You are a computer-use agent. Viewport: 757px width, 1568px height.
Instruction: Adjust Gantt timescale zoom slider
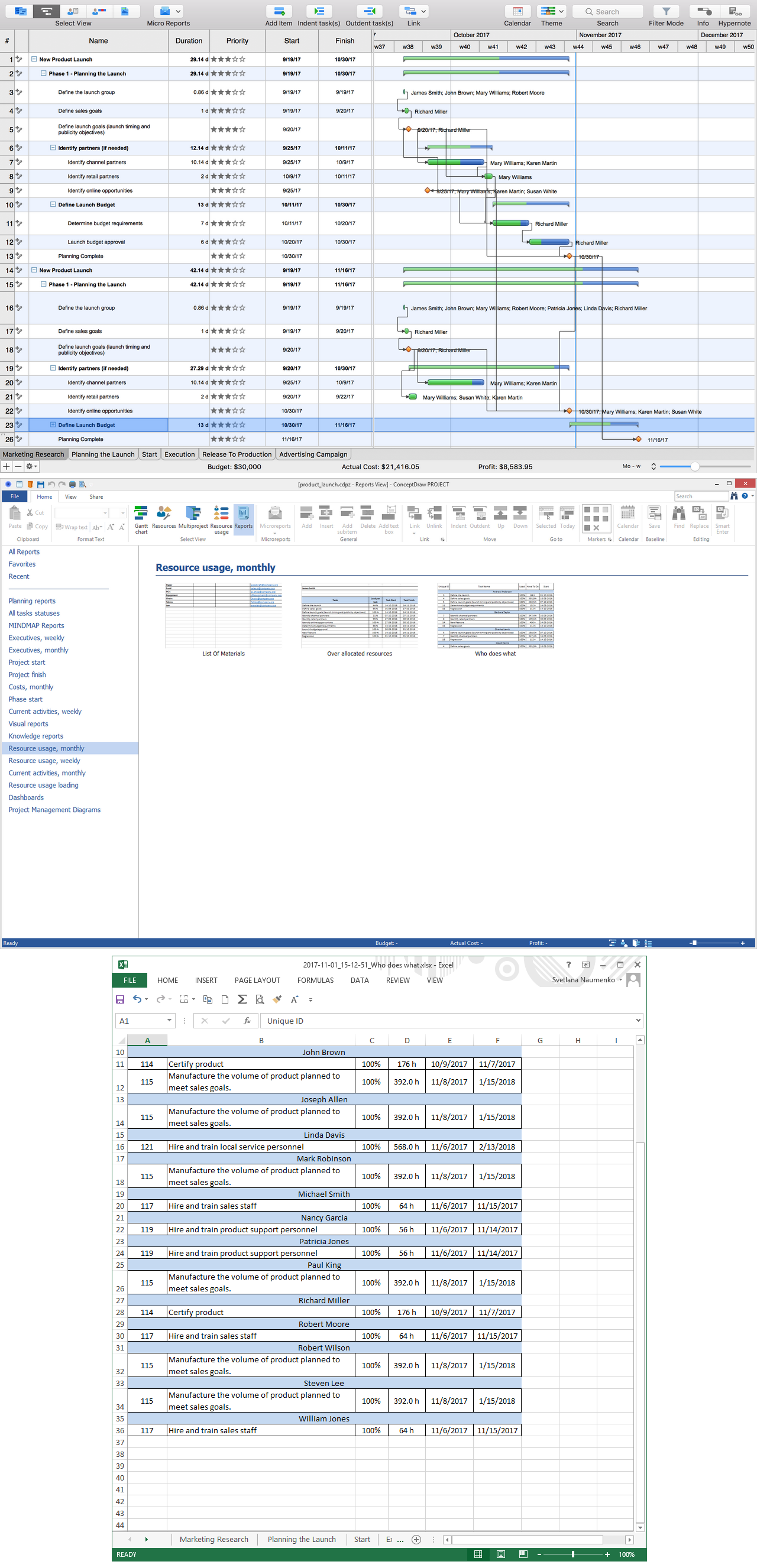(694, 466)
